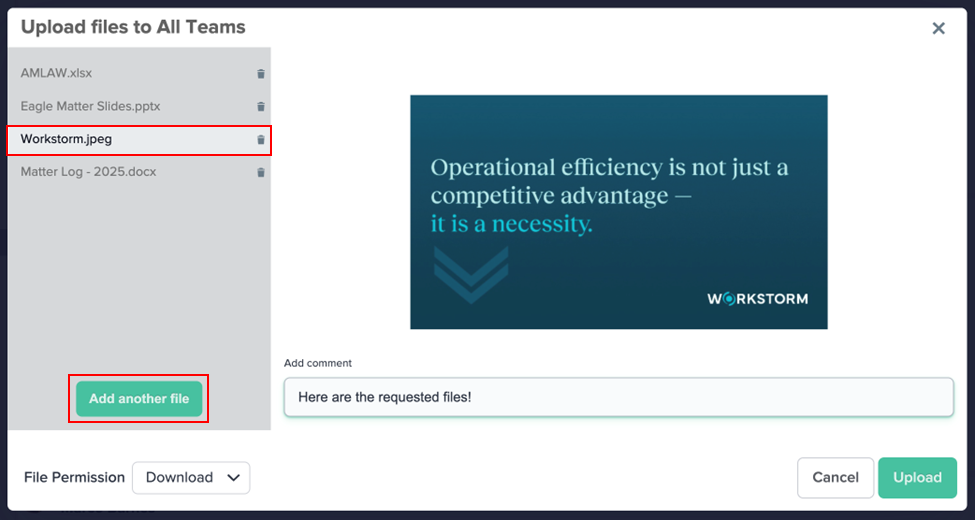
Task: Delete AMLAW.xlsx with its trash icon
Action: tap(261, 73)
